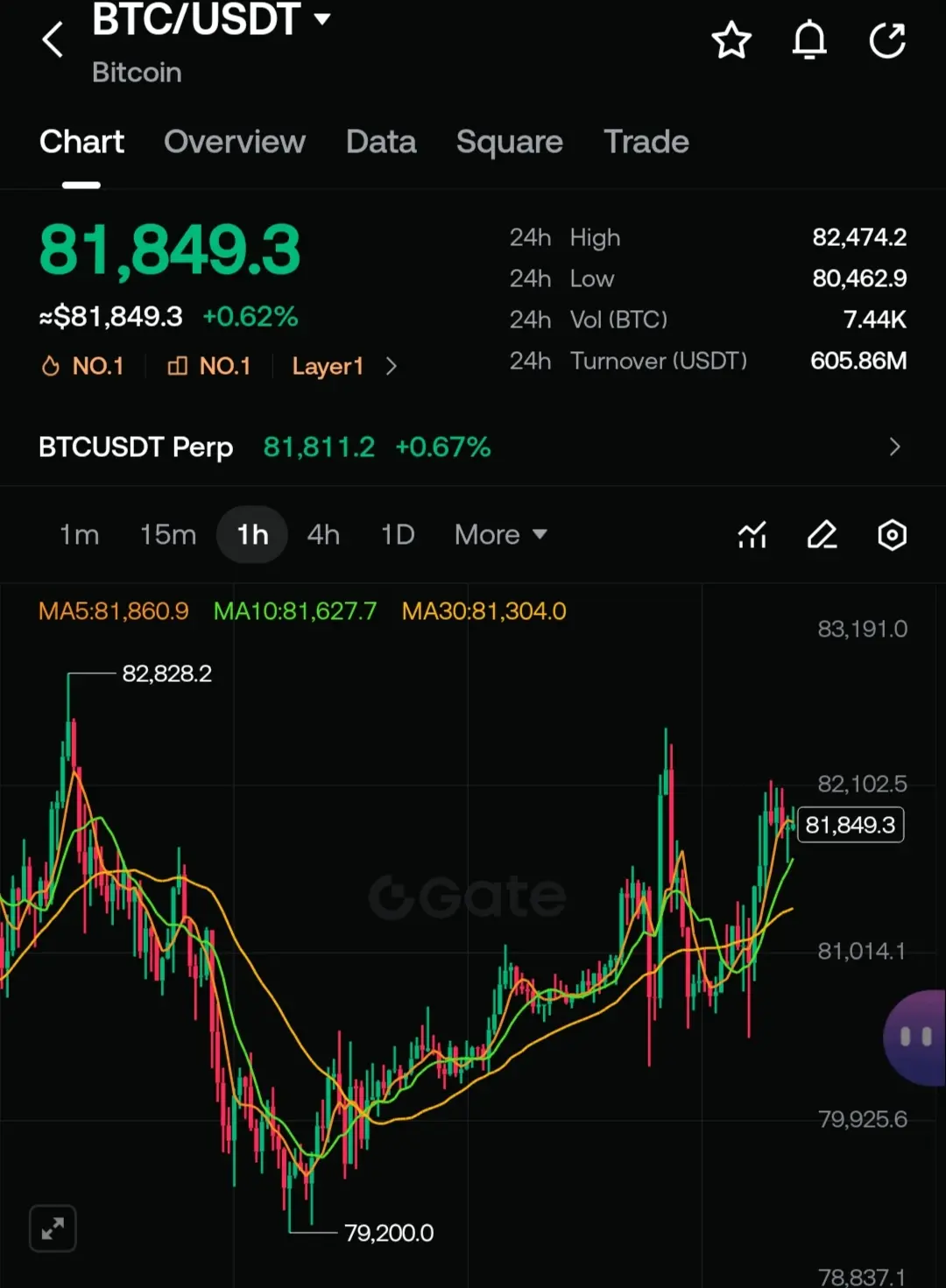The image size is (946, 1288).
Task: Open the chart indicators icon
Action: (752, 534)
